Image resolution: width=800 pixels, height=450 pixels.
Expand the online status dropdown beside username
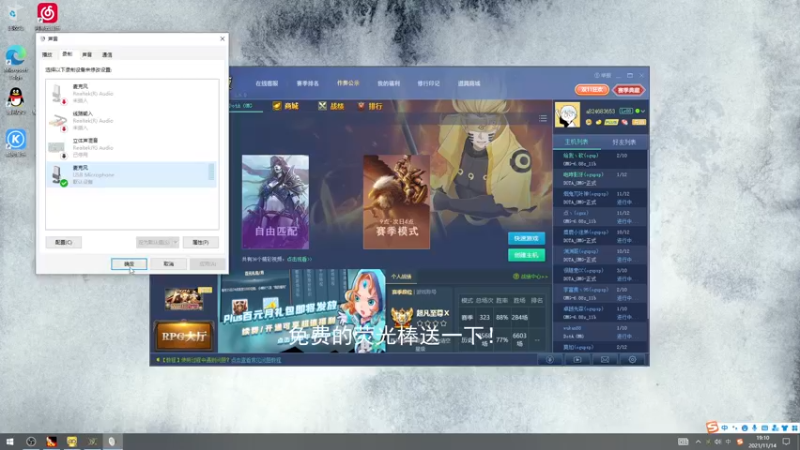click(x=643, y=111)
